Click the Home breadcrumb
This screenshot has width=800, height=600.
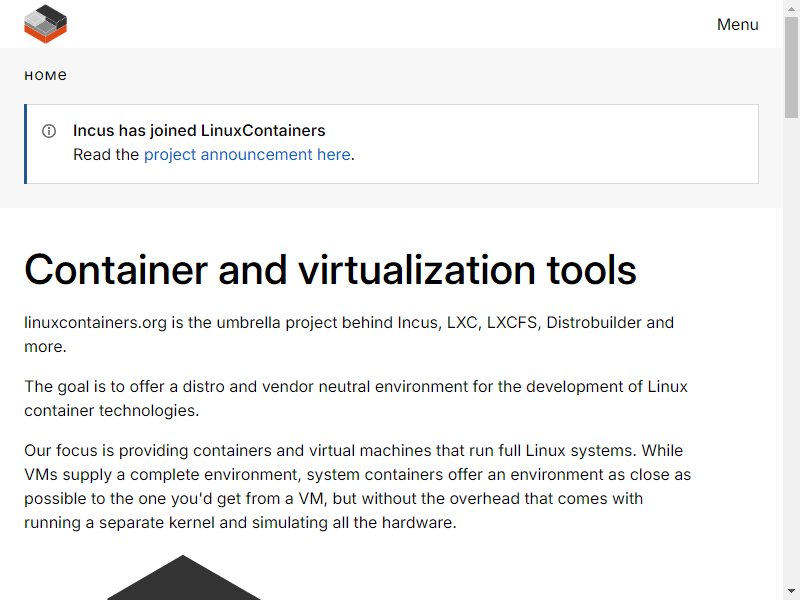pyautogui.click(x=45, y=76)
